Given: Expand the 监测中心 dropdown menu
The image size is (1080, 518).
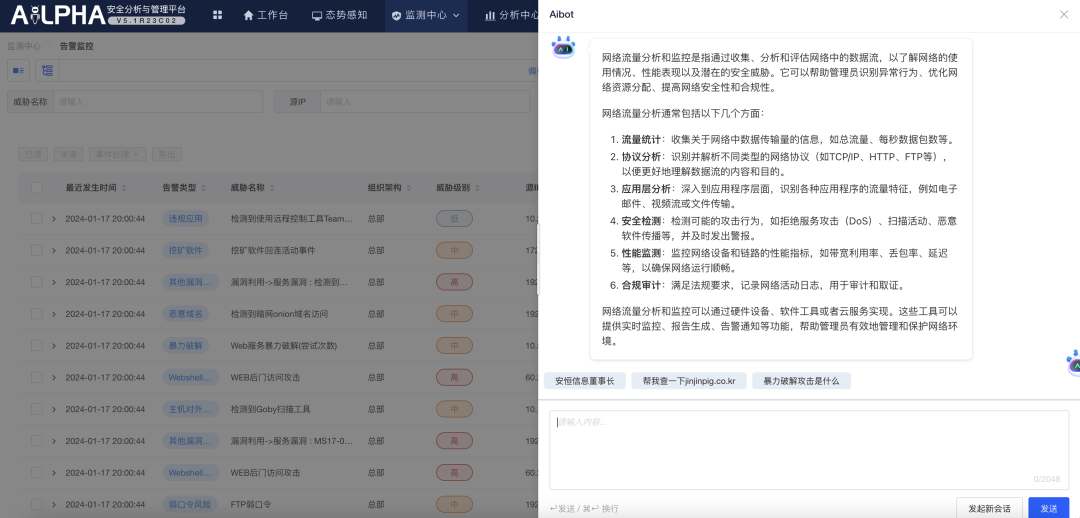Looking at the screenshot, I should tap(426, 16).
